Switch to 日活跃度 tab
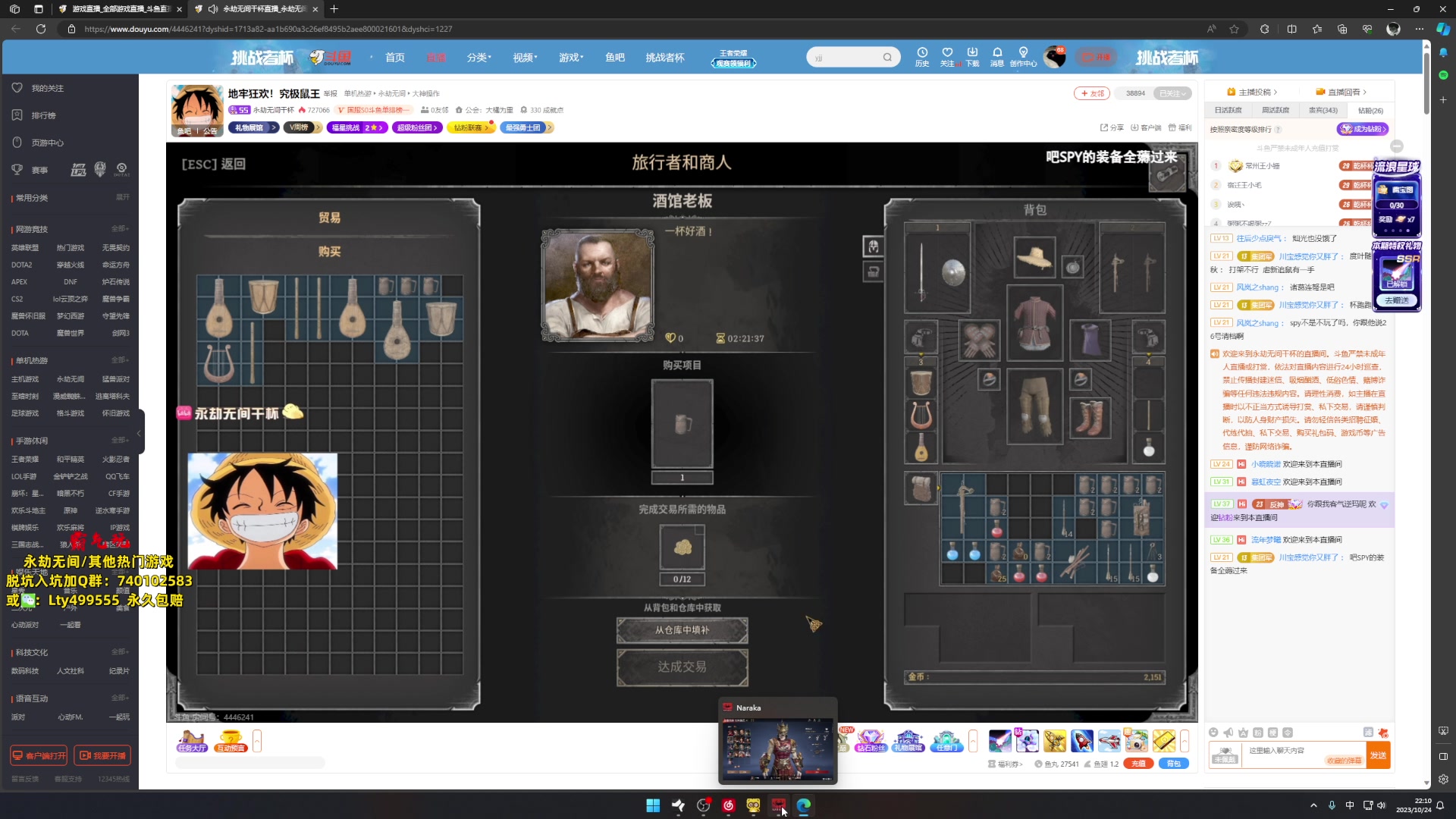 1228,110
